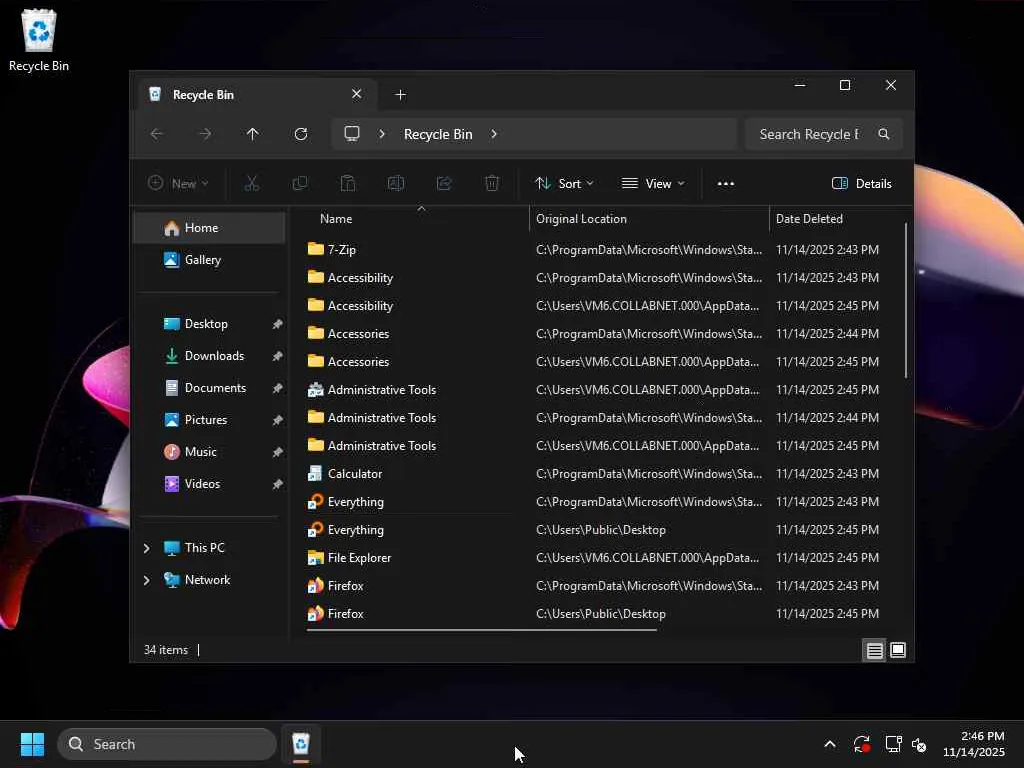Open Downloads in sidebar
1024x768 pixels.
(x=209, y=356)
